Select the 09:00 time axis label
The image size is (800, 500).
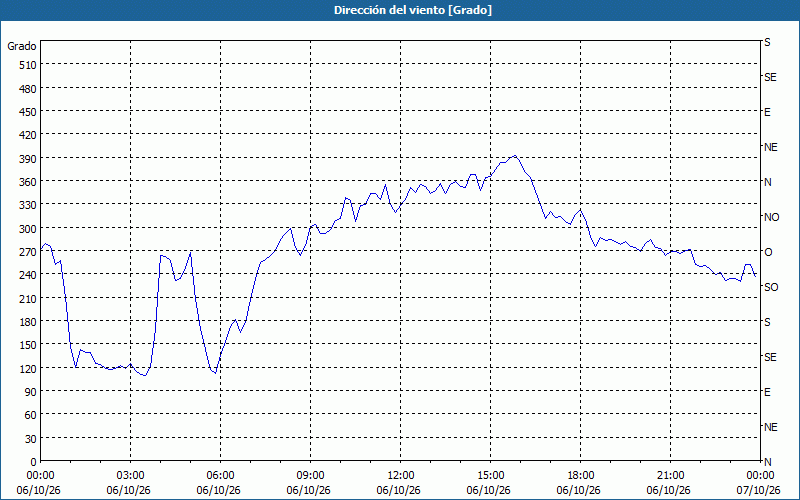pyautogui.click(x=310, y=475)
